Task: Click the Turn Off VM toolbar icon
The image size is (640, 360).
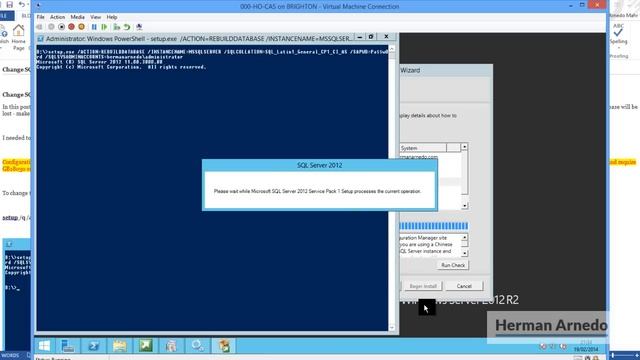Action: (x=61, y=27)
